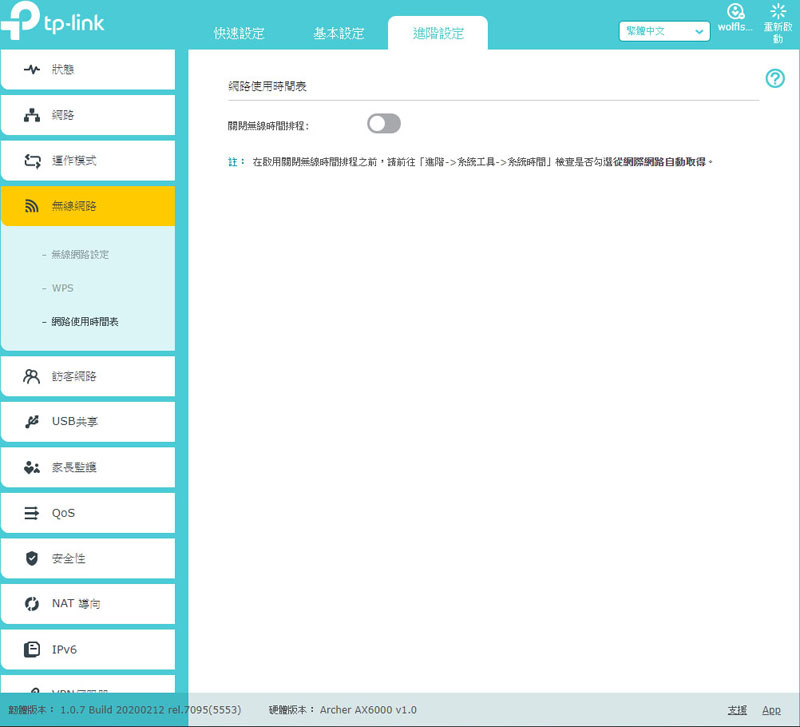800x727 pixels.
Task: Click the 家長監護 parental control icon
Action: pos(32,467)
